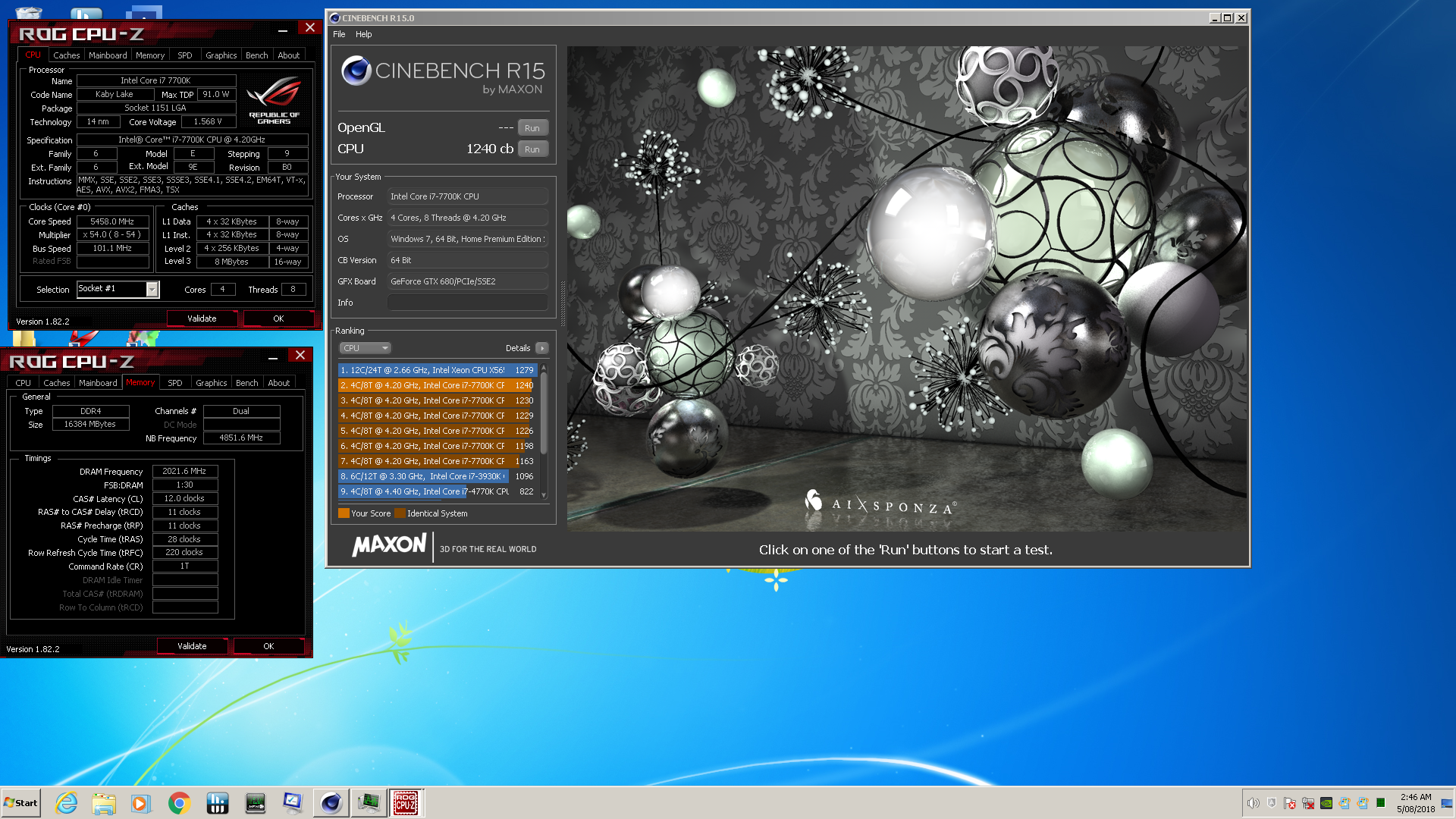The image size is (1456, 819).
Task: Launch Windows Media Player from taskbar
Action: 141,803
